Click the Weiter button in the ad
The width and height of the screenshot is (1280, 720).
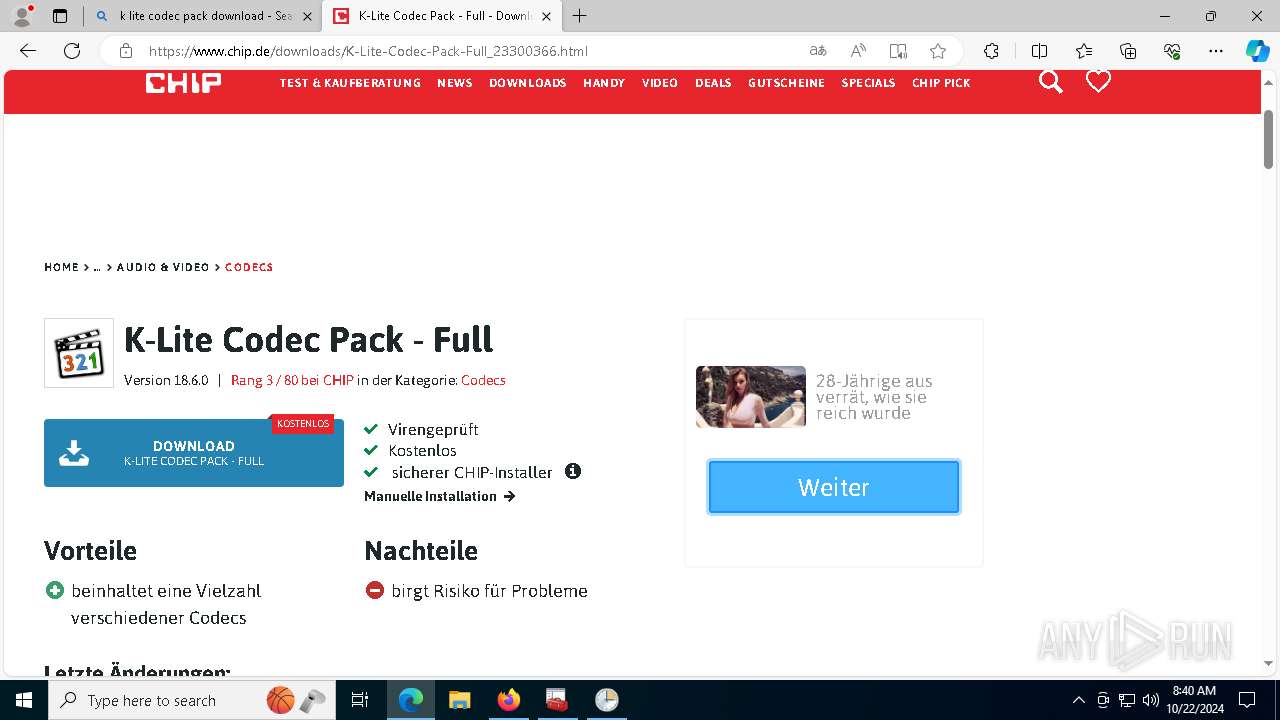tap(834, 487)
